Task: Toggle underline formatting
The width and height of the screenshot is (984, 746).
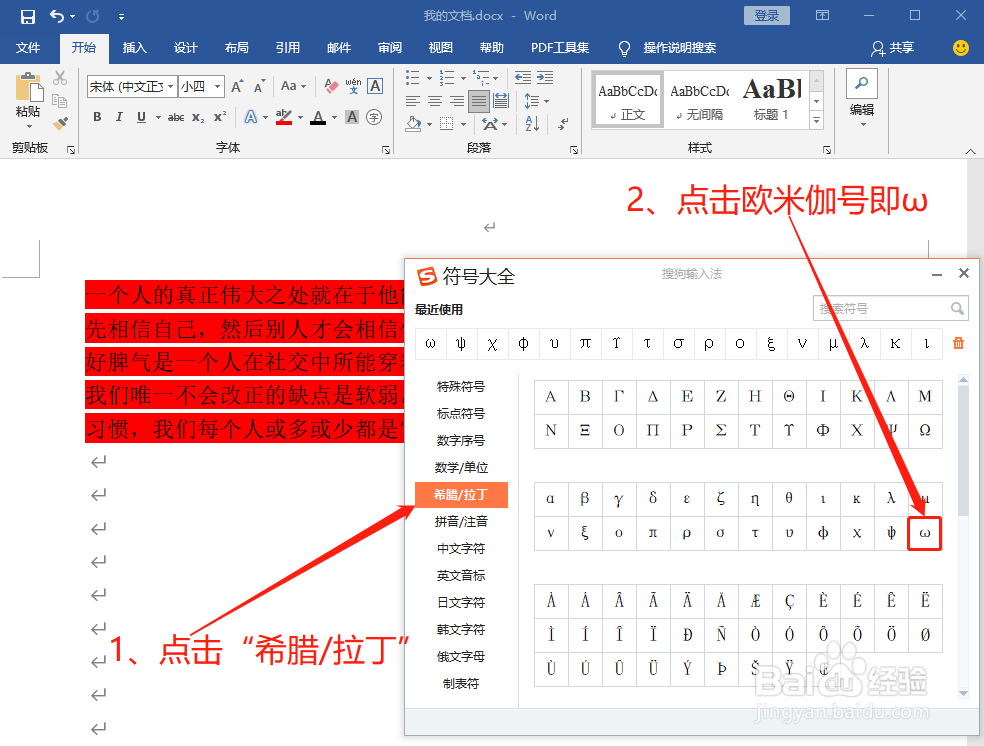Action: click(141, 117)
